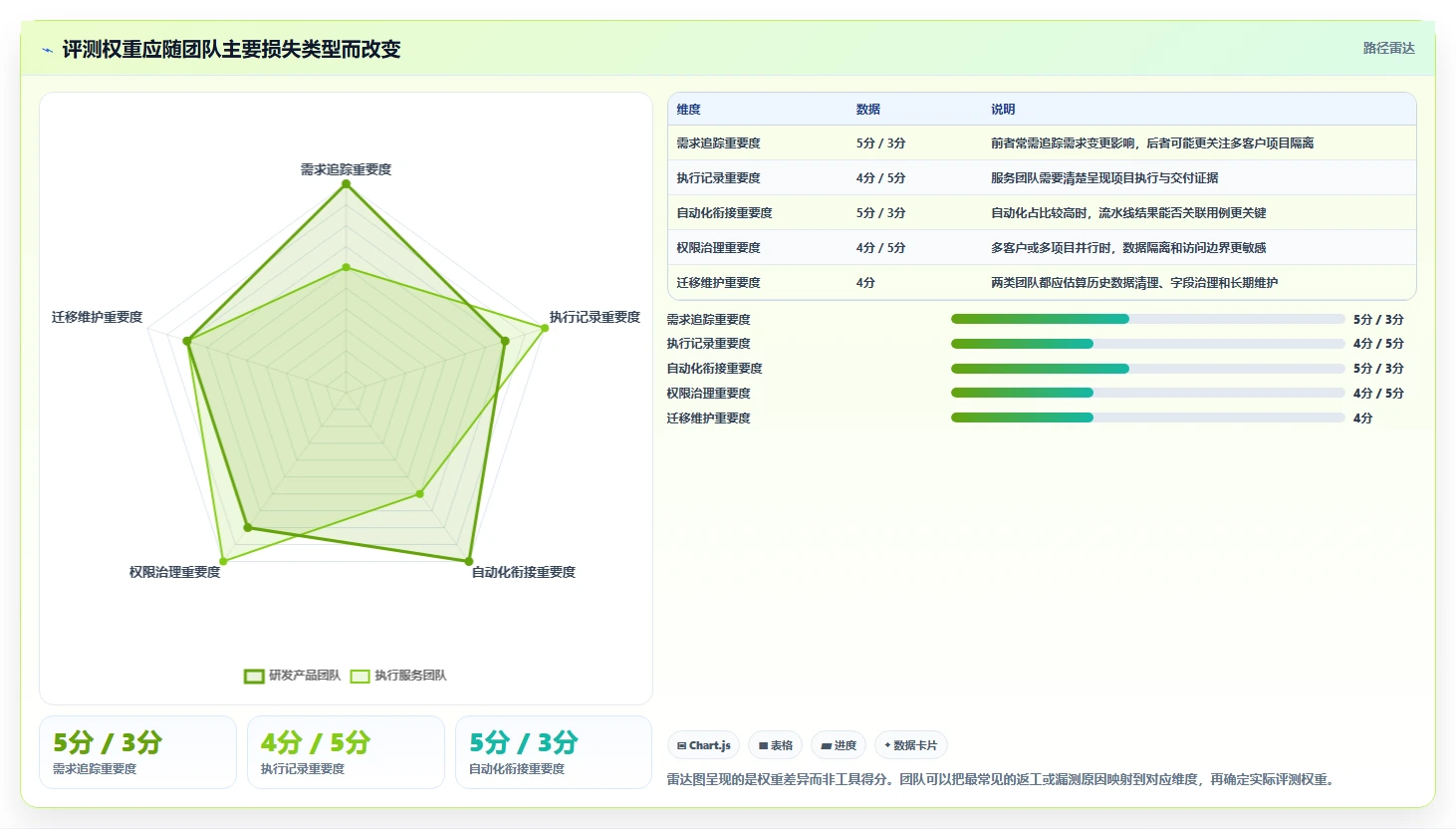Select the 权限治理重要度 table row label
1456x829 pixels.
pos(719,248)
